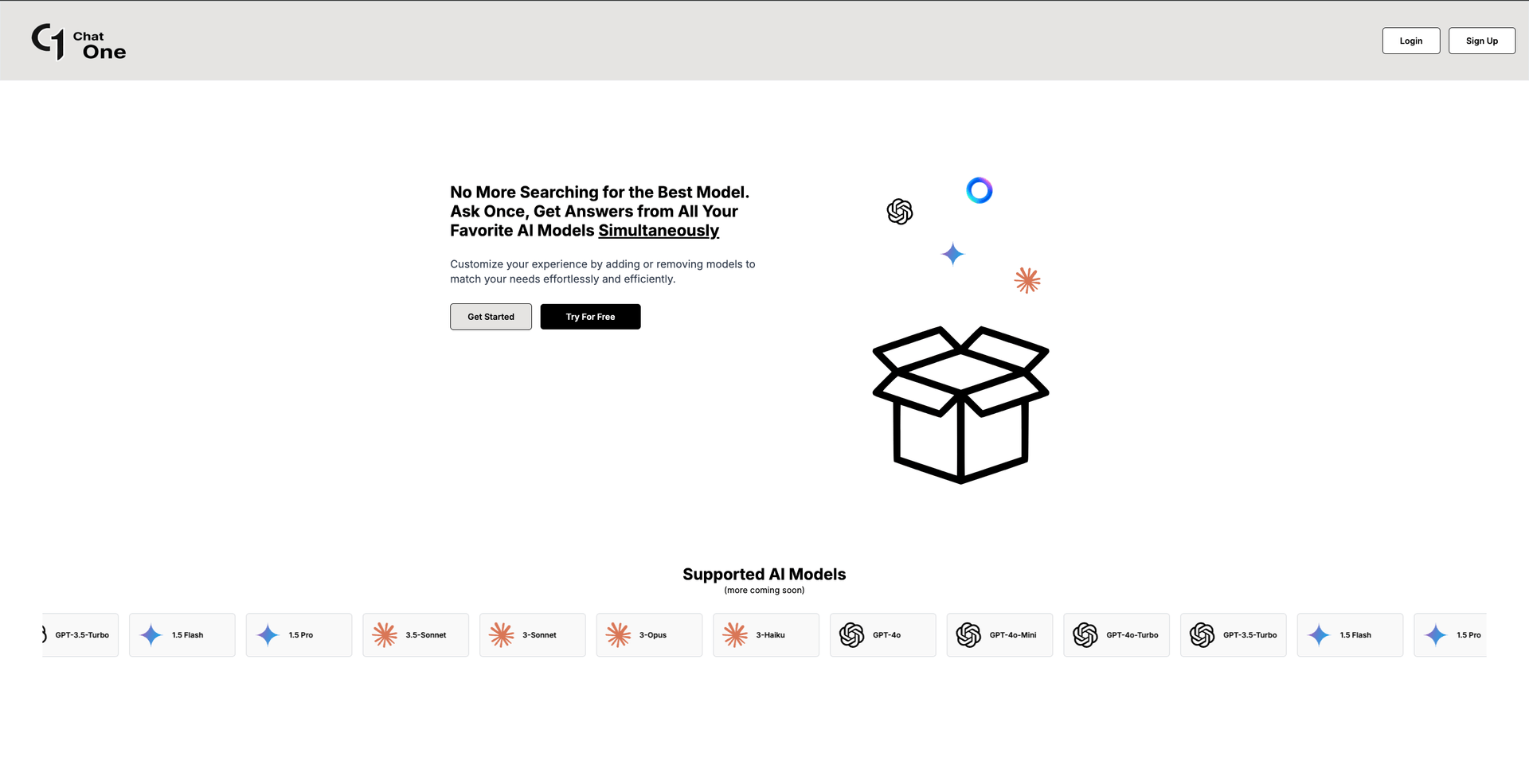The width and height of the screenshot is (1529, 784).
Task: Click the floating orange starburst above the box
Action: coord(1027,280)
